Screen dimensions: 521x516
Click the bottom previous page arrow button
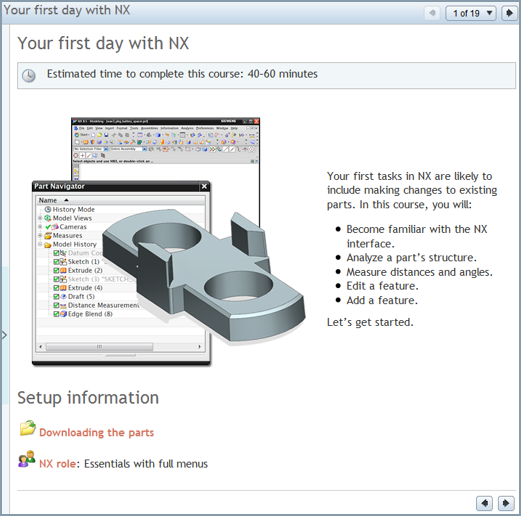coord(485,503)
